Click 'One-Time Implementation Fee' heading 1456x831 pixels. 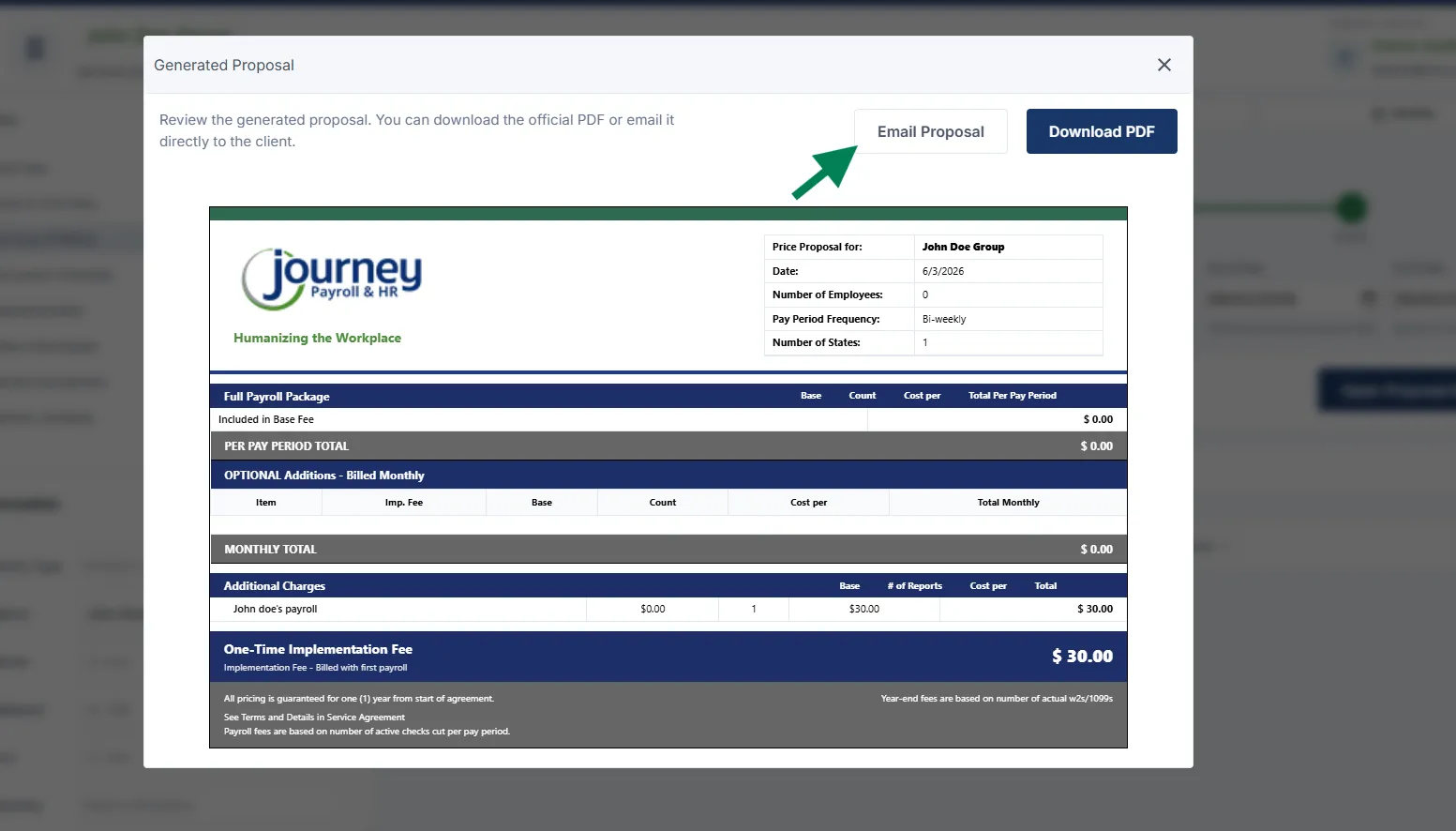pyautogui.click(x=318, y=649)
